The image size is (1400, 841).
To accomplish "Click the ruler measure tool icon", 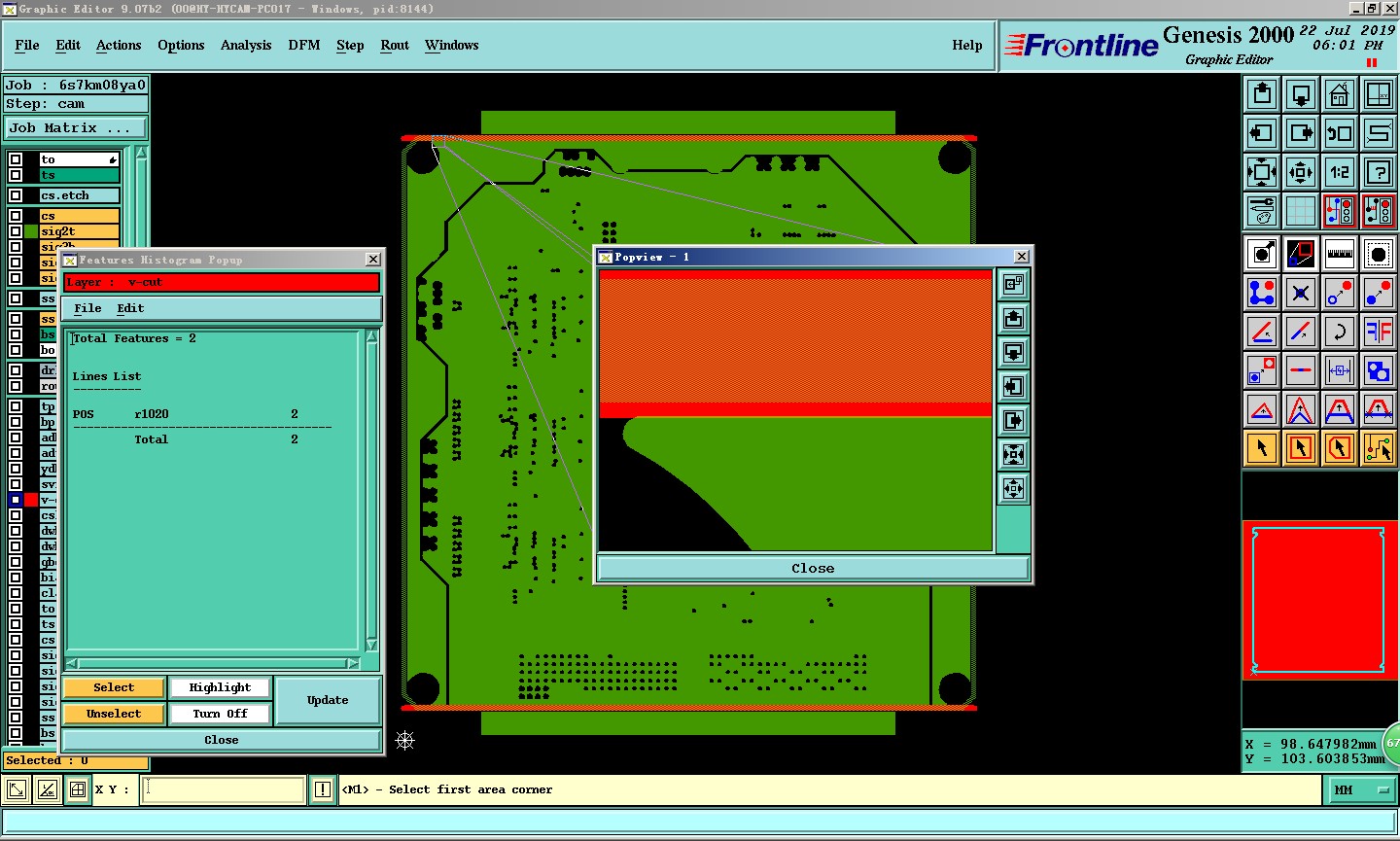I will (1340, 254).
